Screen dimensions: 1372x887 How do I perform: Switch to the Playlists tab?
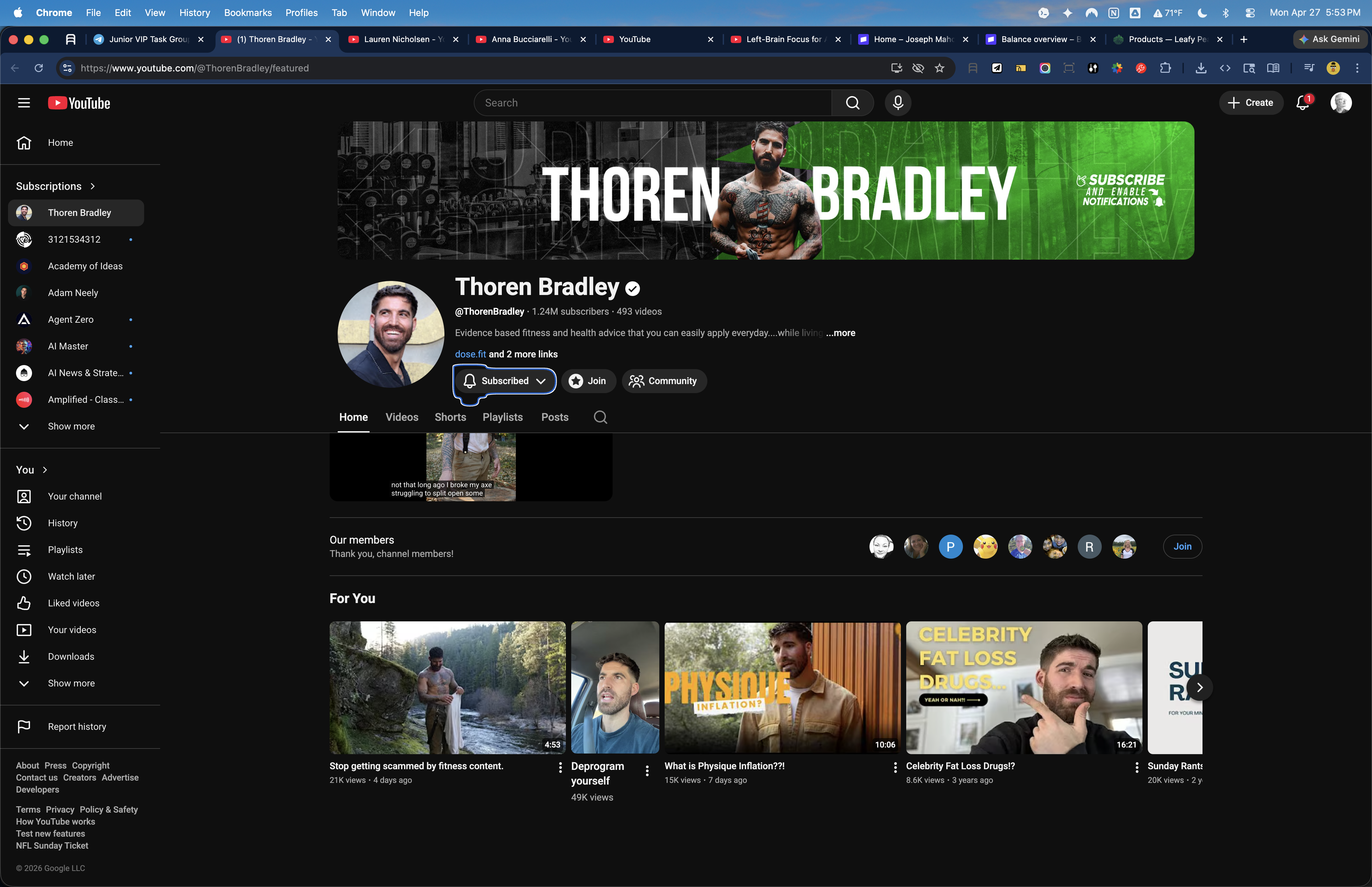502,417
